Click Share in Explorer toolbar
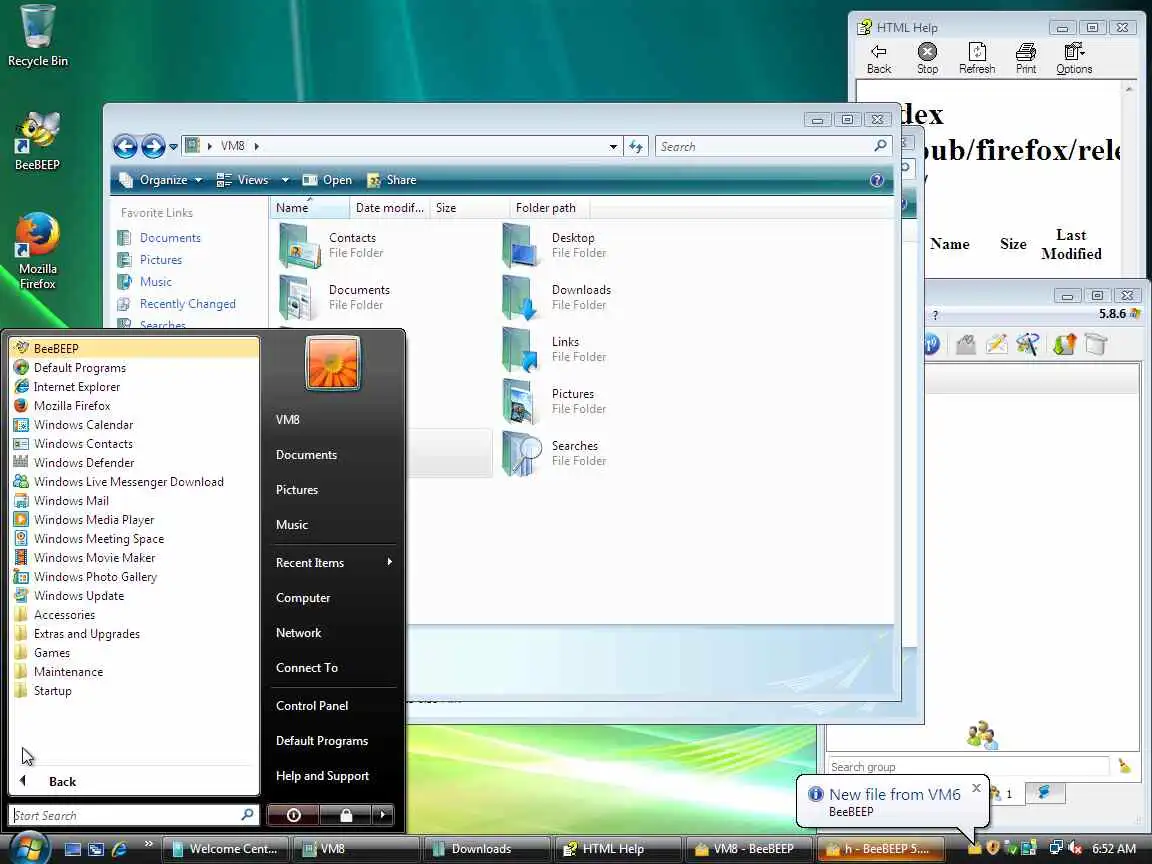This screenshot has width=1152, height=864. pos(392,180)
